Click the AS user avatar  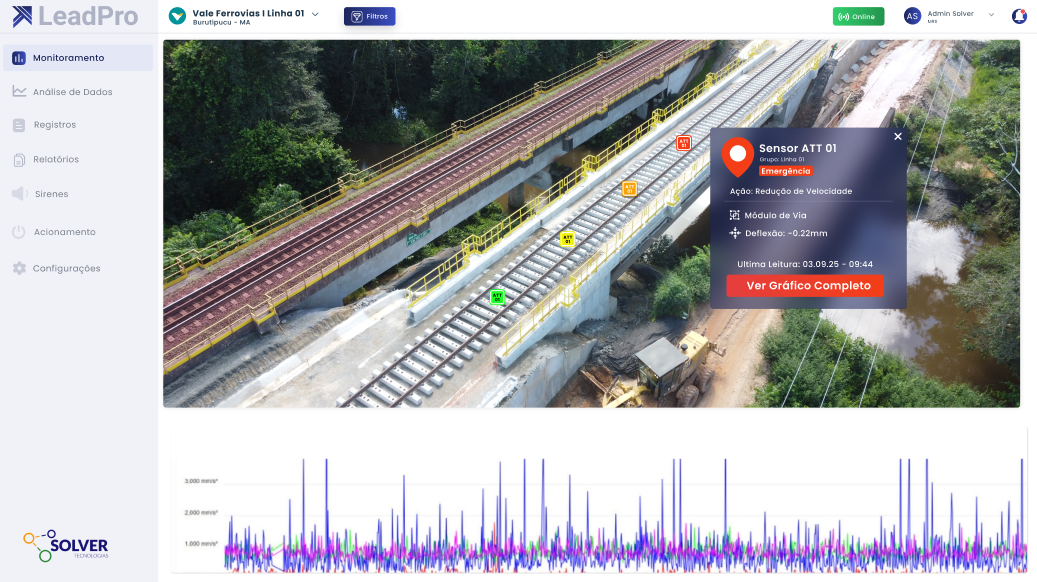tap(912, 16)
